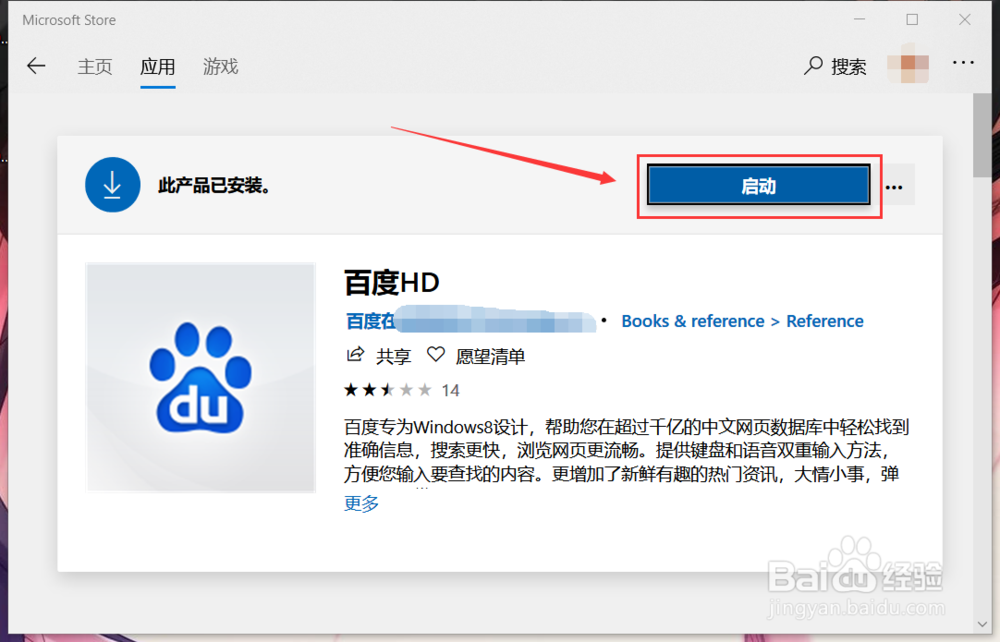The width and height of the screenshot is (1000, 642).
Task: Click the 搜索 magnifier search button
Action: [x=835, y=66]
